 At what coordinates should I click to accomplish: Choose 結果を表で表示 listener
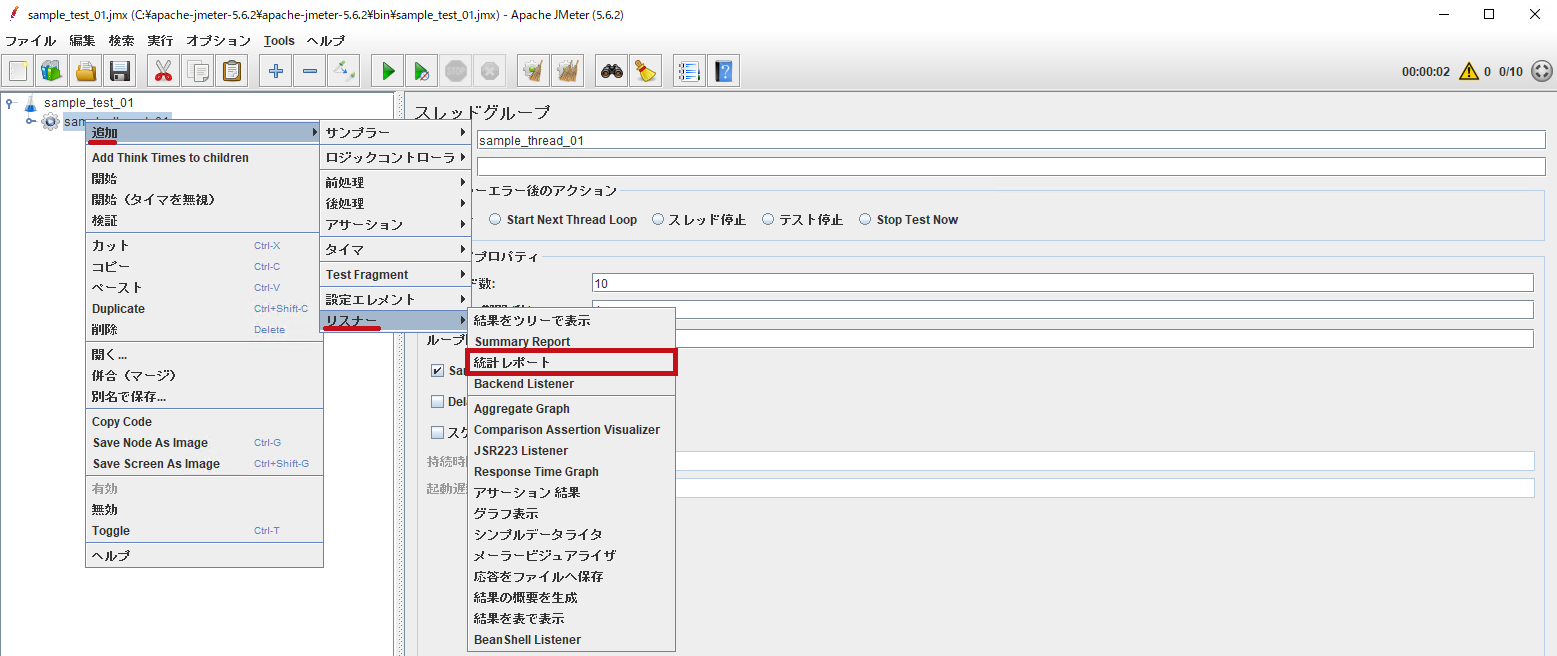click(x=572, y=619)
